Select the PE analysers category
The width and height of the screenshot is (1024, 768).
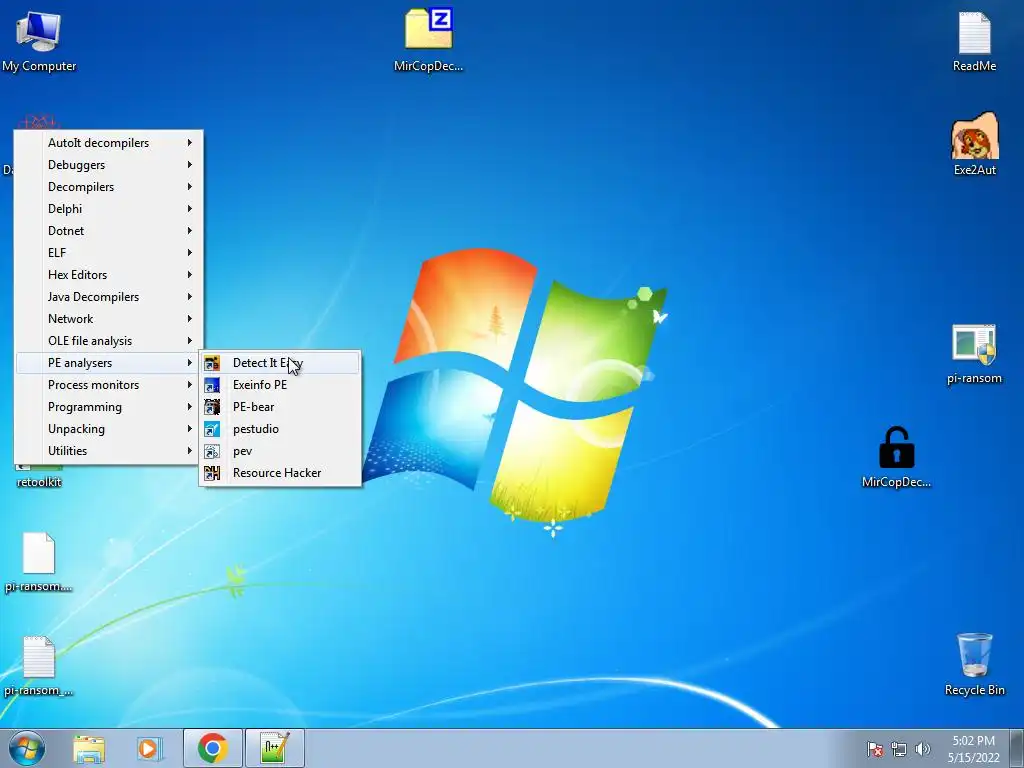tap(108, 362)
